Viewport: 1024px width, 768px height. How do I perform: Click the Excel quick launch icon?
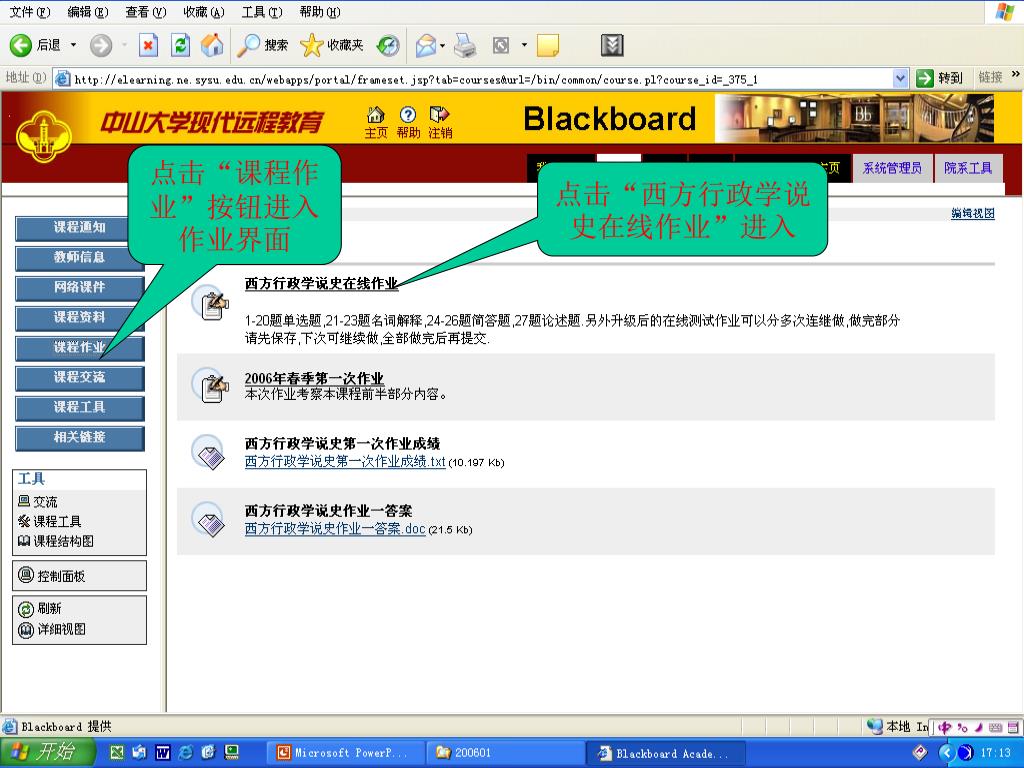tap(116, 752)
